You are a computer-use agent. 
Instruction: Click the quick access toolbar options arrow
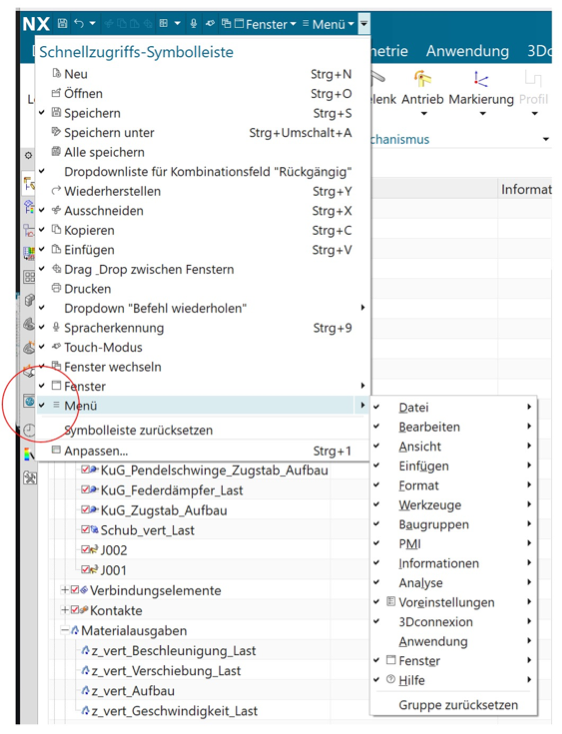point(364,23)
